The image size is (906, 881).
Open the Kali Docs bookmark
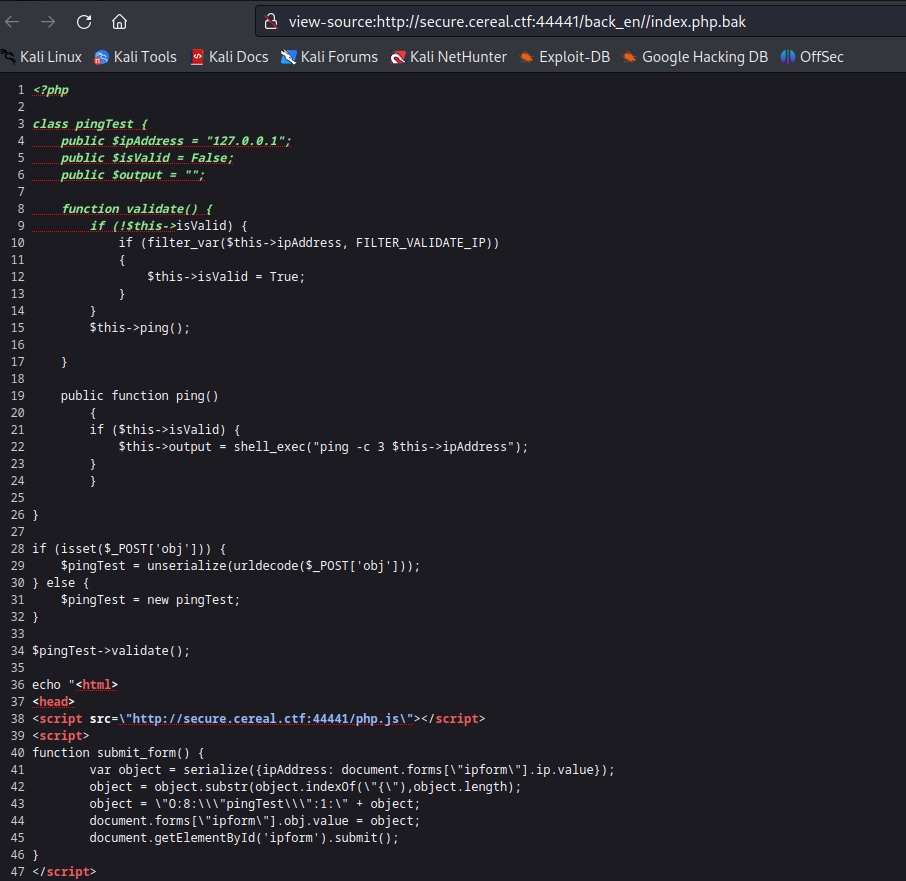[230, 57]
